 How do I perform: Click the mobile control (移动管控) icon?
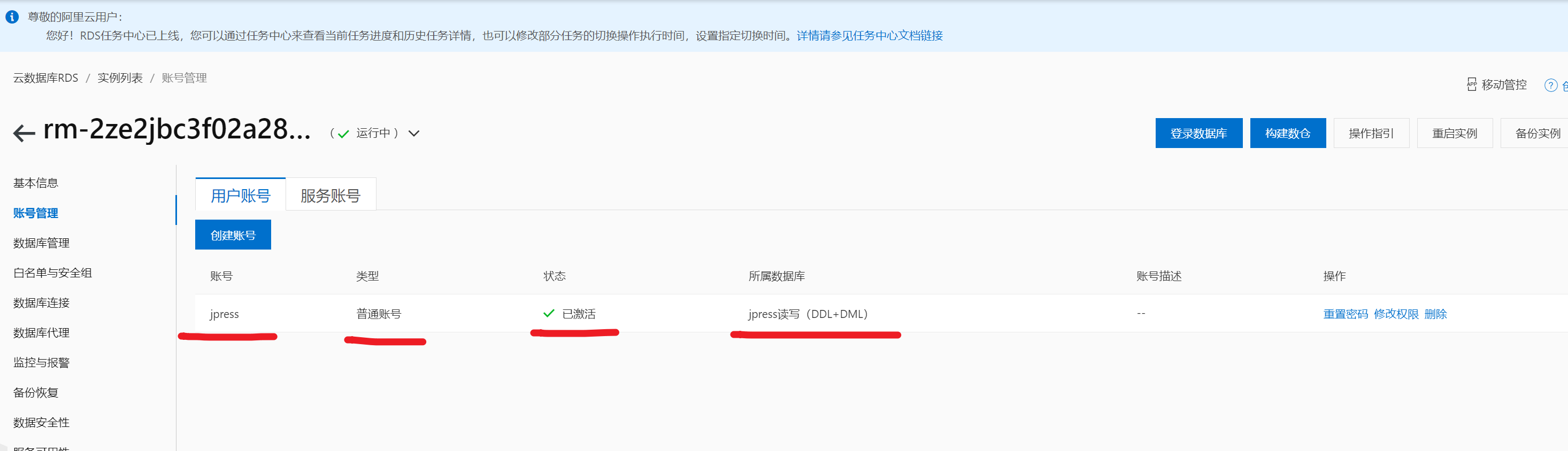[1471, 84]
